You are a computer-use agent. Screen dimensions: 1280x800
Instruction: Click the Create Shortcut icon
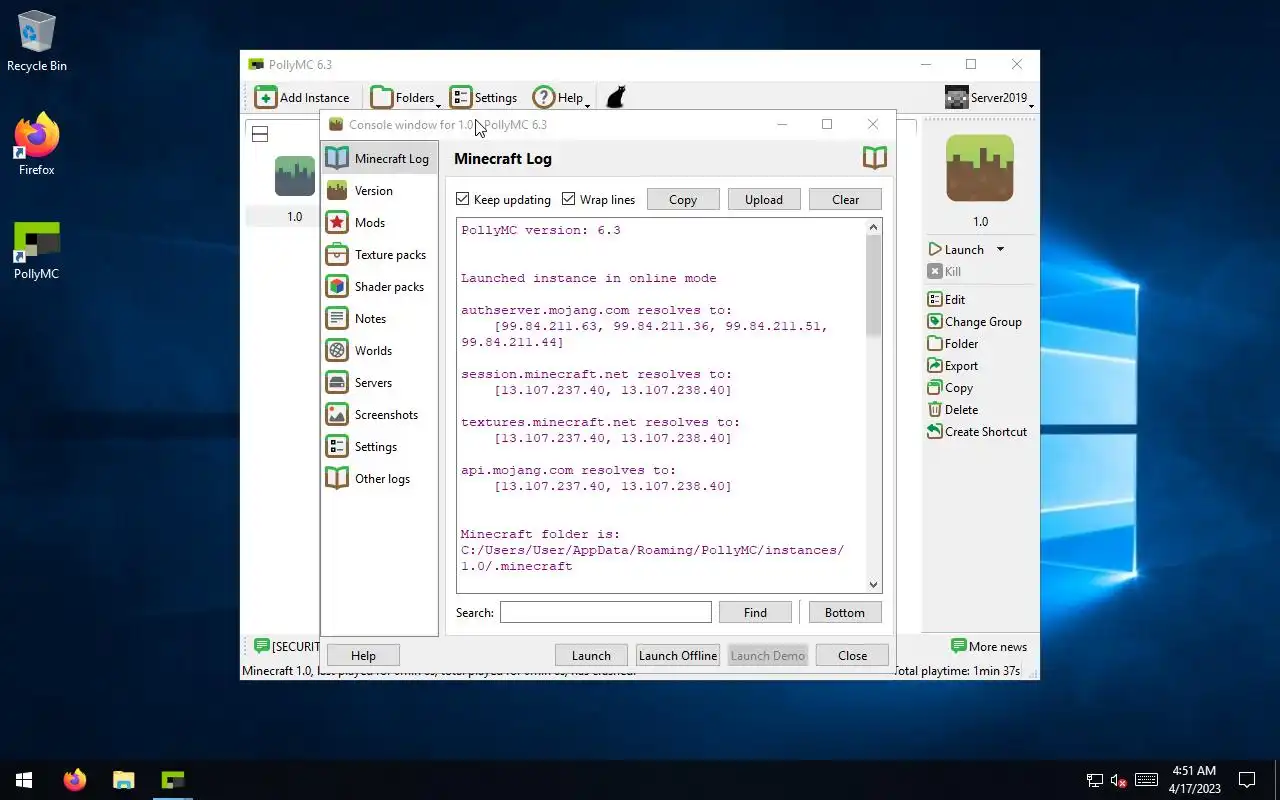tap(935, 431)
